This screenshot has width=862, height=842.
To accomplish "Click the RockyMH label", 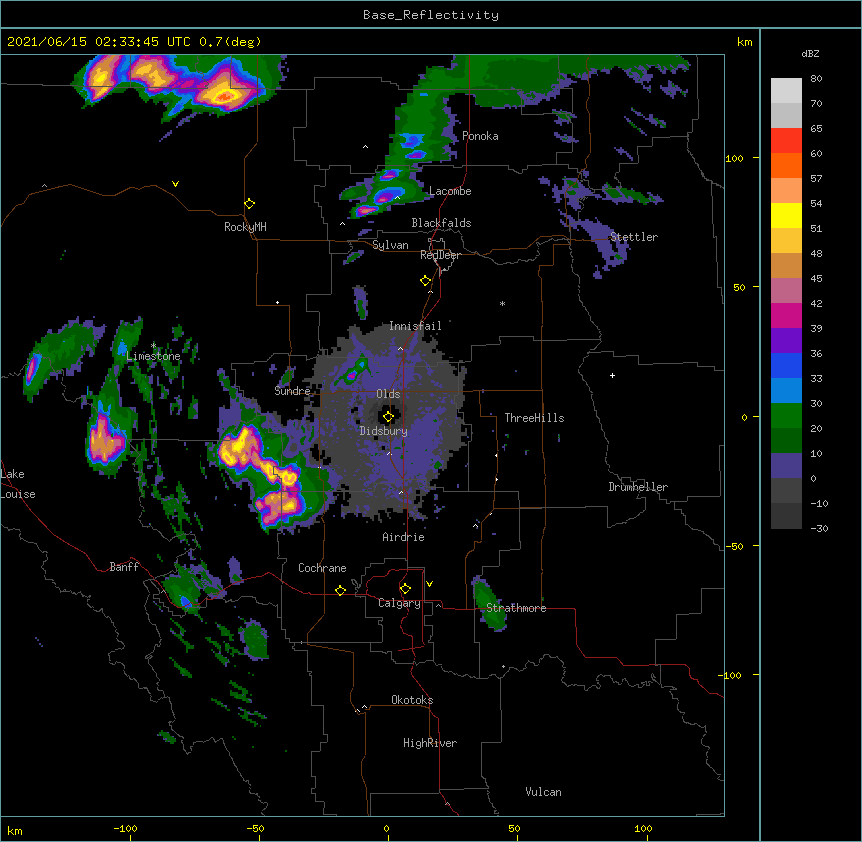I will point(245,227).
